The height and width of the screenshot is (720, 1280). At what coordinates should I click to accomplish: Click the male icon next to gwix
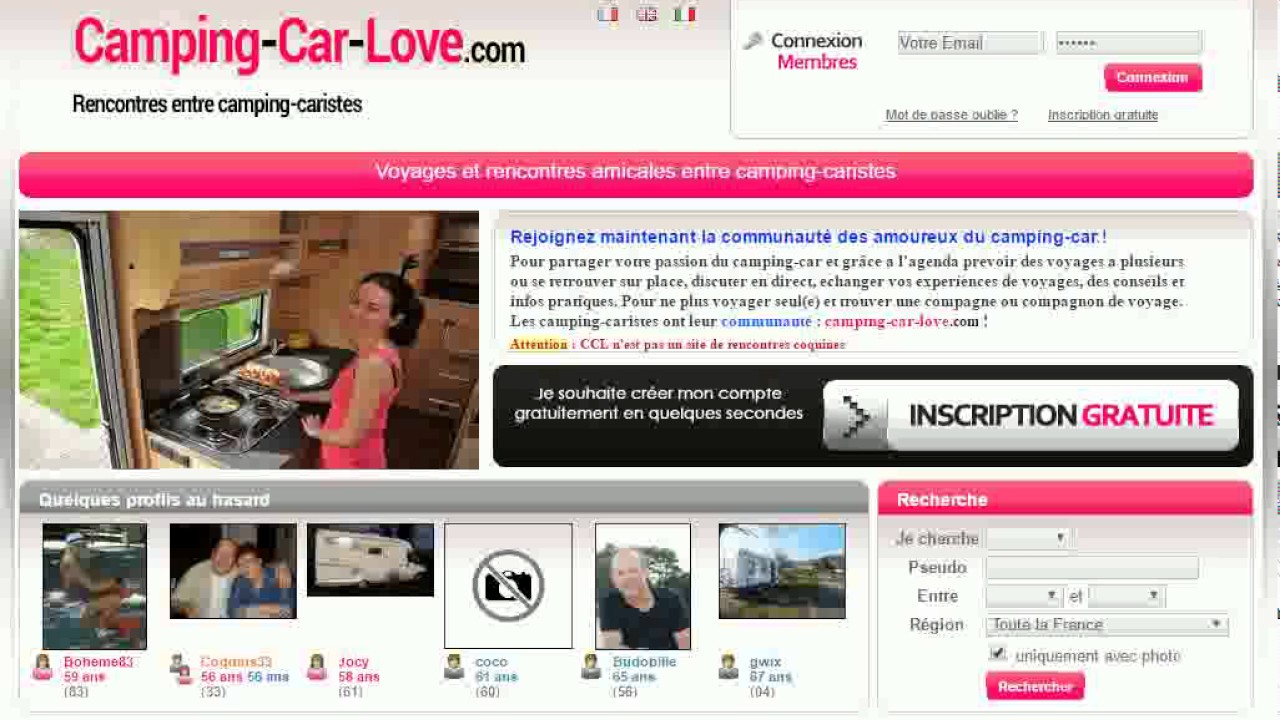pos(729,667)
